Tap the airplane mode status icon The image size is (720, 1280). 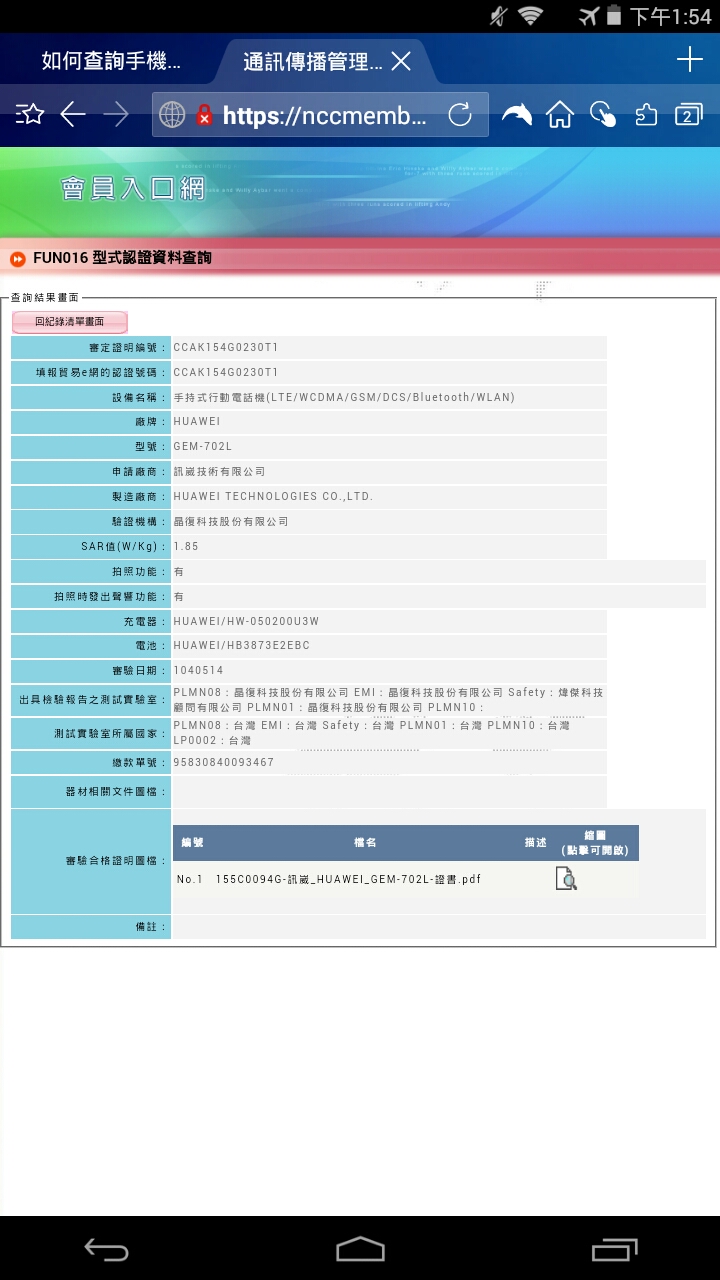pos(589,16)
